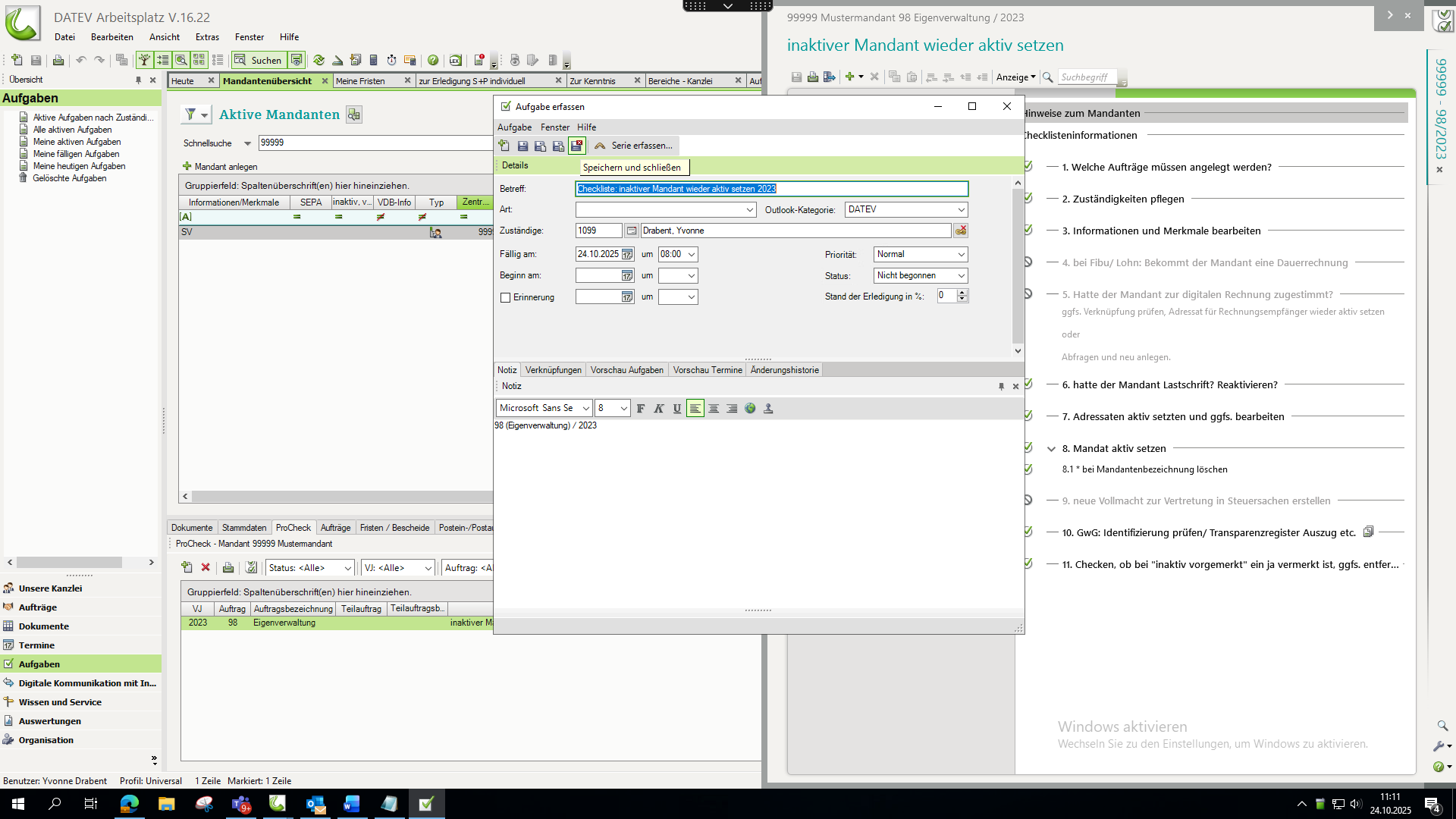Insert hyperlink with the globe icon

point(750,409)
